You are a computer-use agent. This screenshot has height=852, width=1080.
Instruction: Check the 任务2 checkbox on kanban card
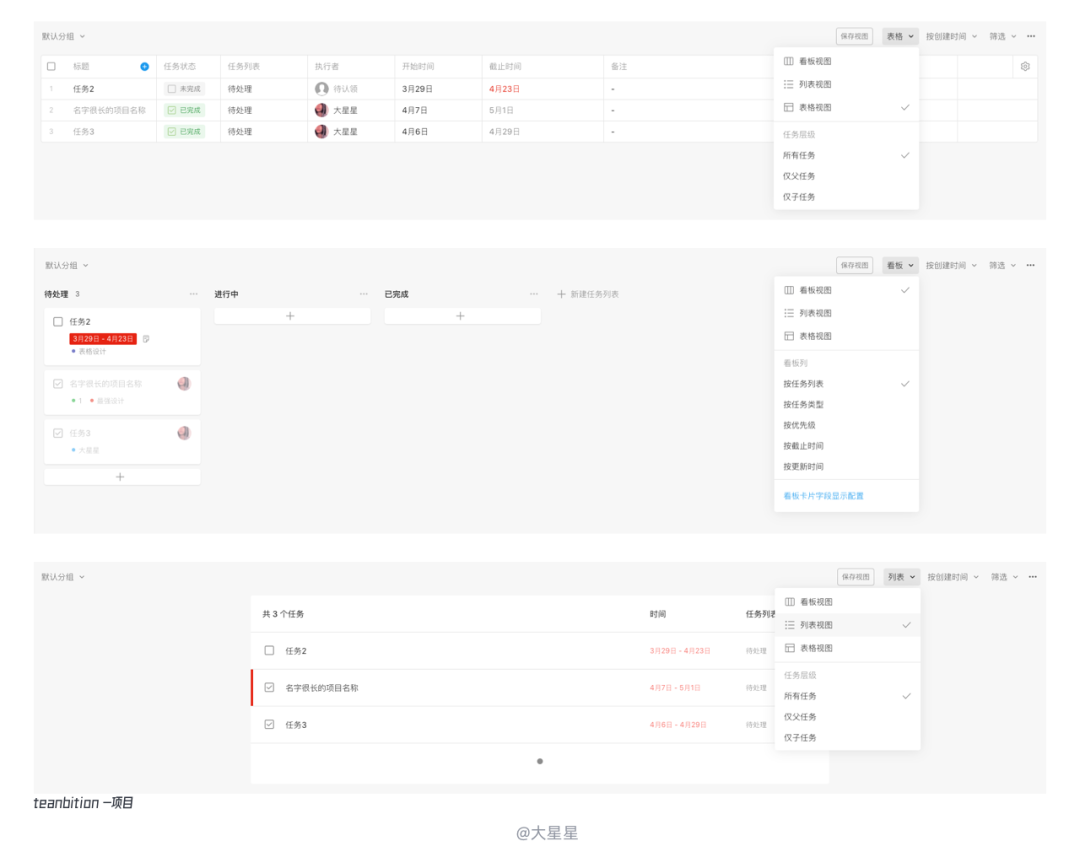pos(58,322)
